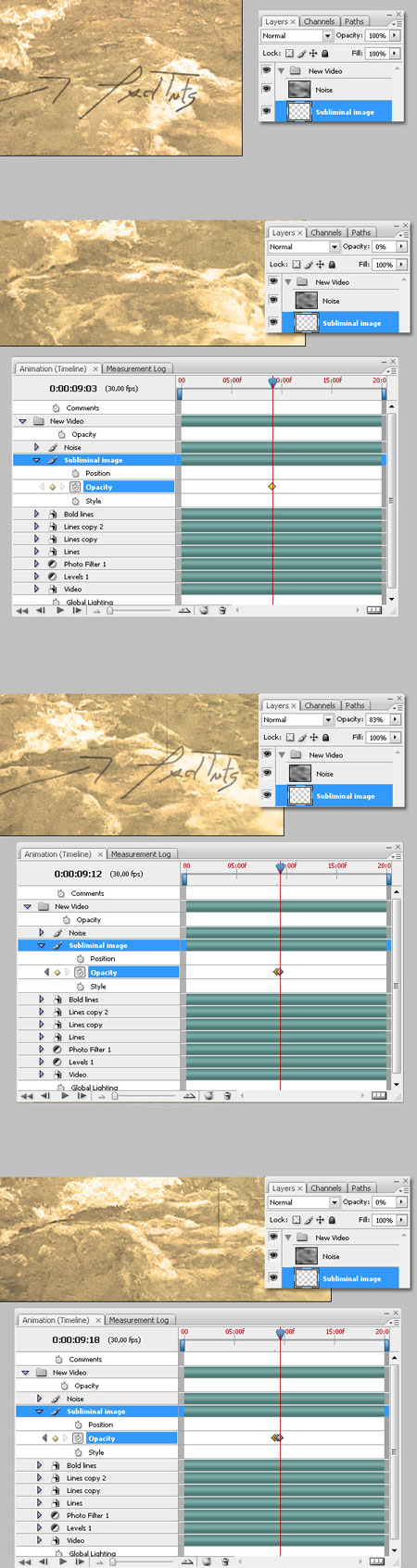The width and height of the screenshot is (417, 1568).
Task: Collapse Subliminal image track in the 0:00:09:18 timeline
Action: (39, 1412)
